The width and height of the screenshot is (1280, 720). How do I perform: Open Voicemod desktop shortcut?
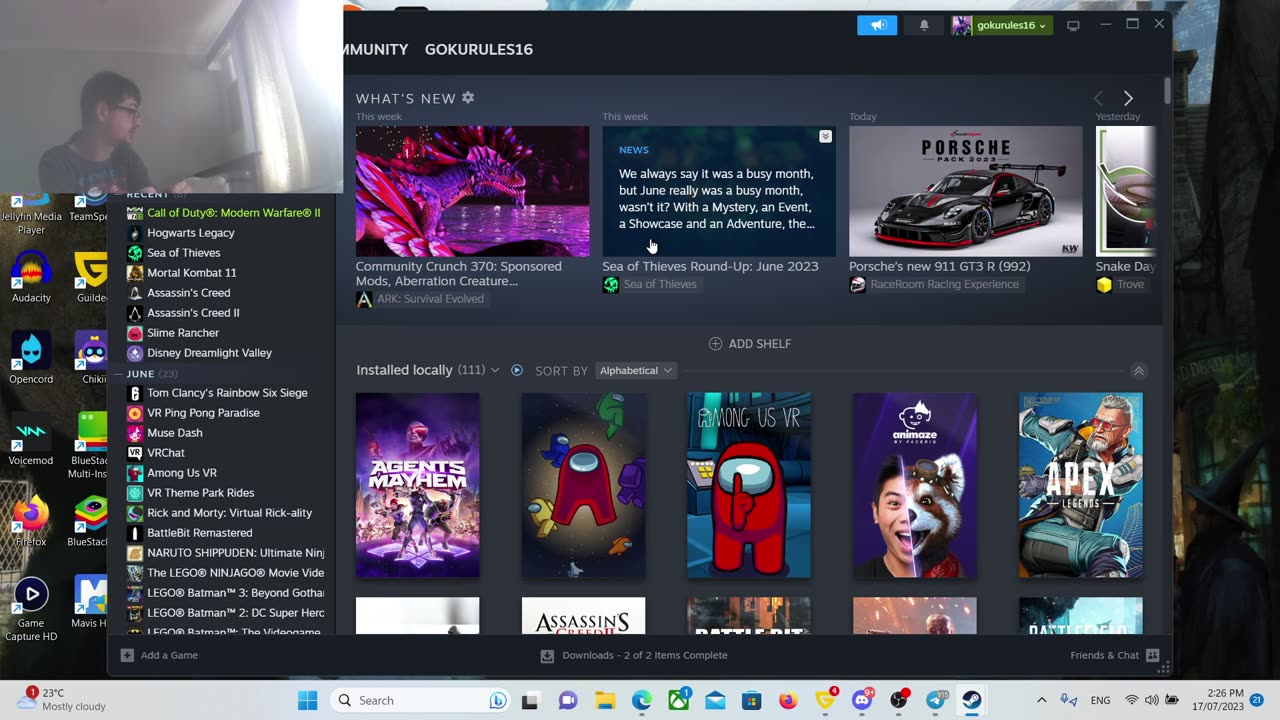(31, 439)
